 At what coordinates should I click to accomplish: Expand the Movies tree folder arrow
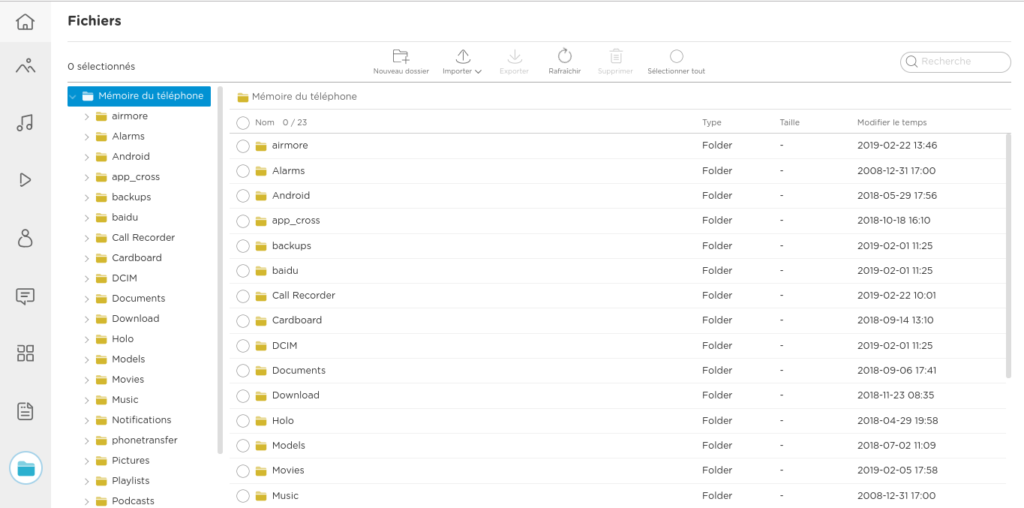86,380
